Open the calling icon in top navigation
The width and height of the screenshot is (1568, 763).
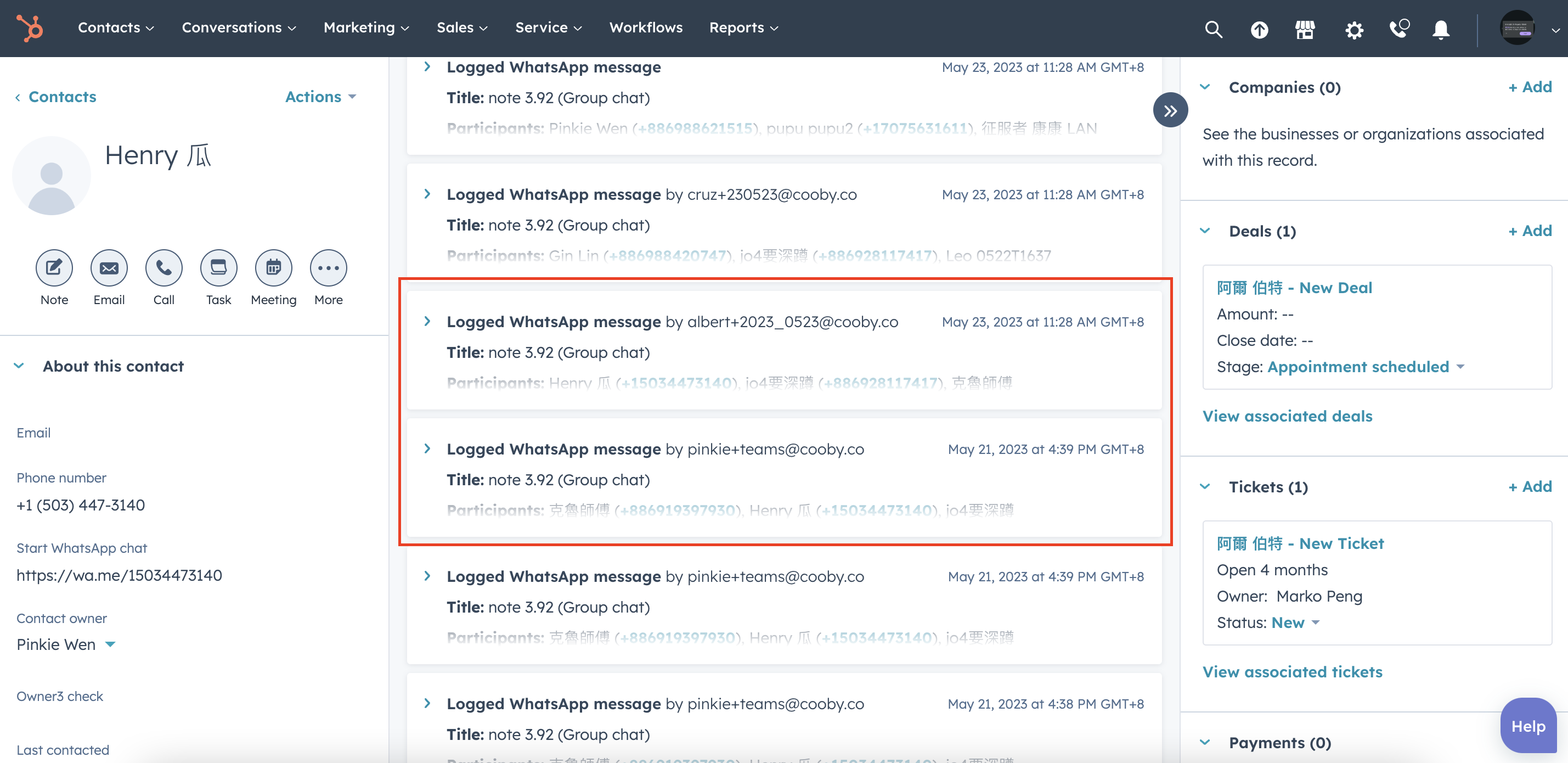1398,29
